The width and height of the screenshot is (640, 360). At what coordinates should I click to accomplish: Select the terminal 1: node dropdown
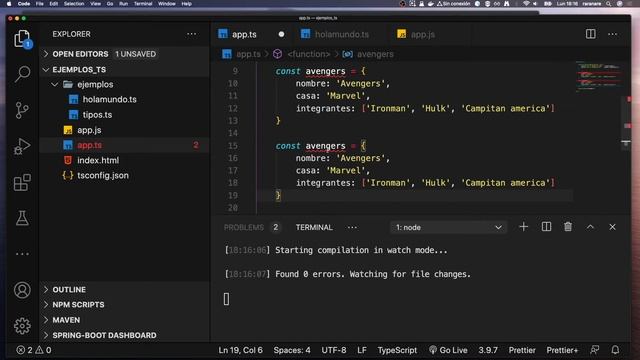pos(448,227)
